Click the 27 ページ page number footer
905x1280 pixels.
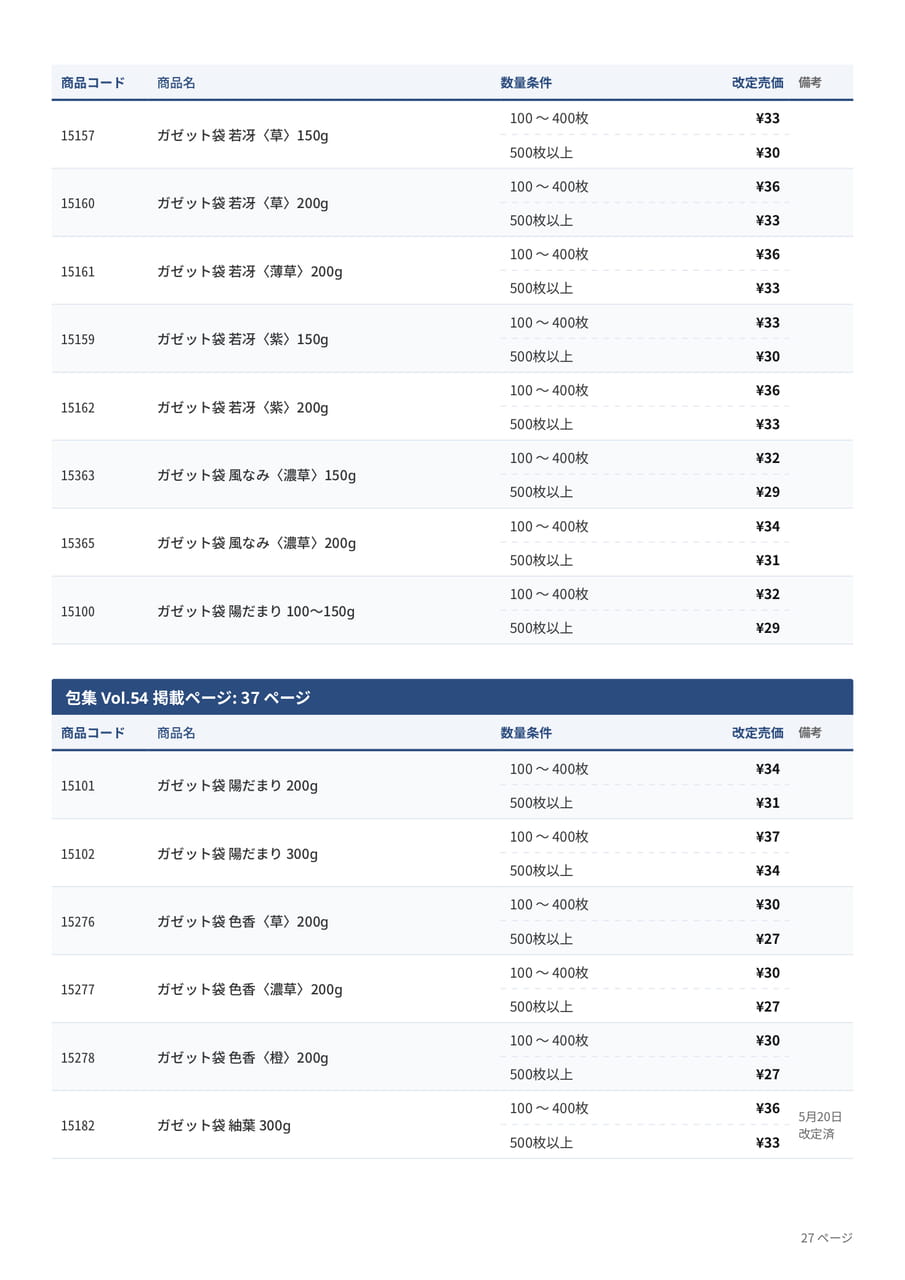click(x=826, y=1238)
